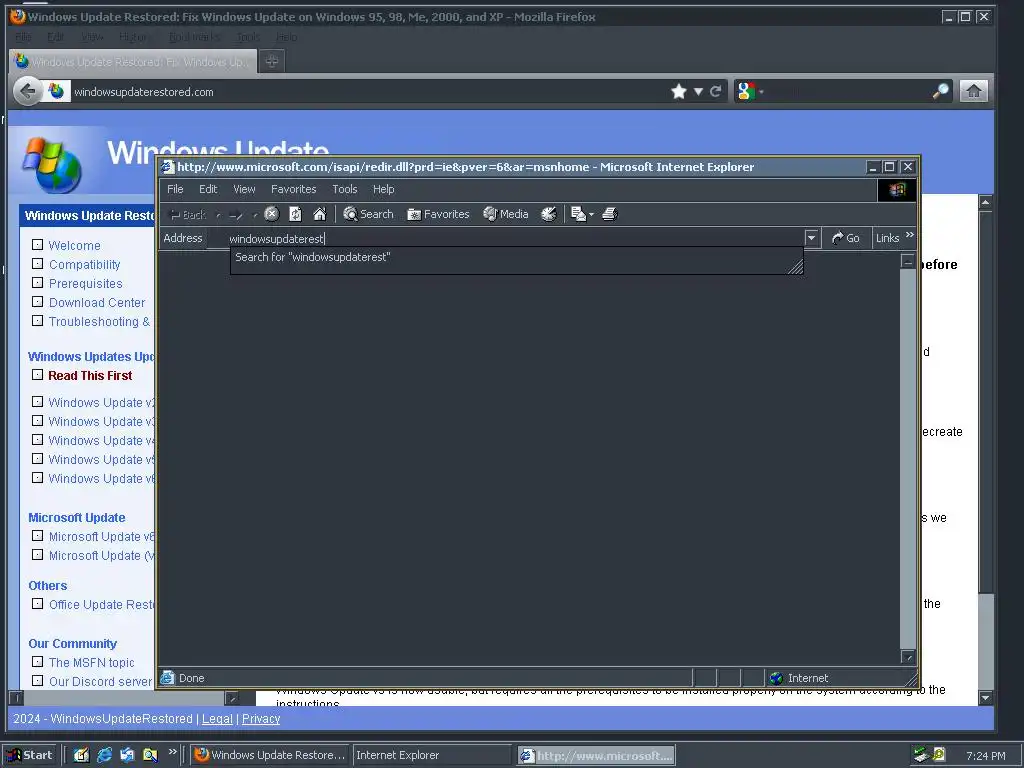The width and height of the screenshot is (1024, 768).
Task: Open Favorites pane in Internet Explorer toolbar
Action: [x=438, y=214]
